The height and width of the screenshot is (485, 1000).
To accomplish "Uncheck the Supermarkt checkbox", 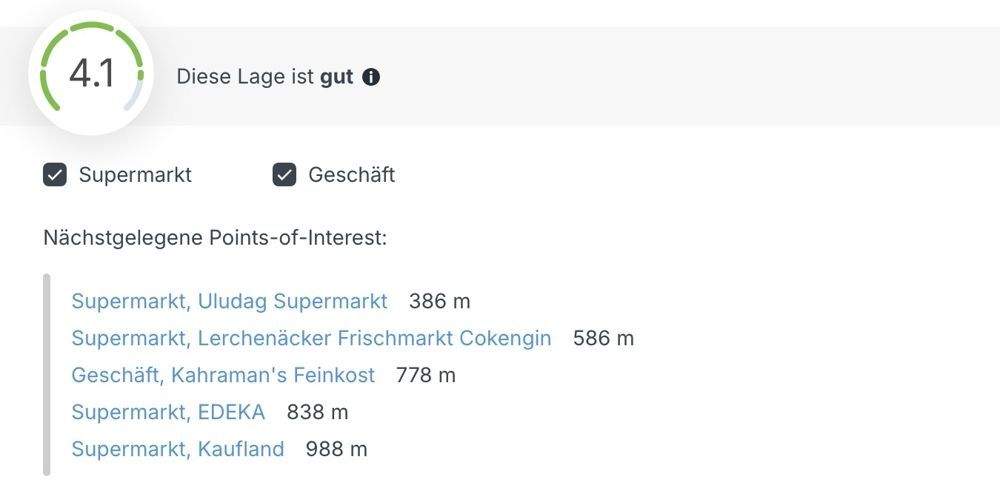I will [54, 175].
